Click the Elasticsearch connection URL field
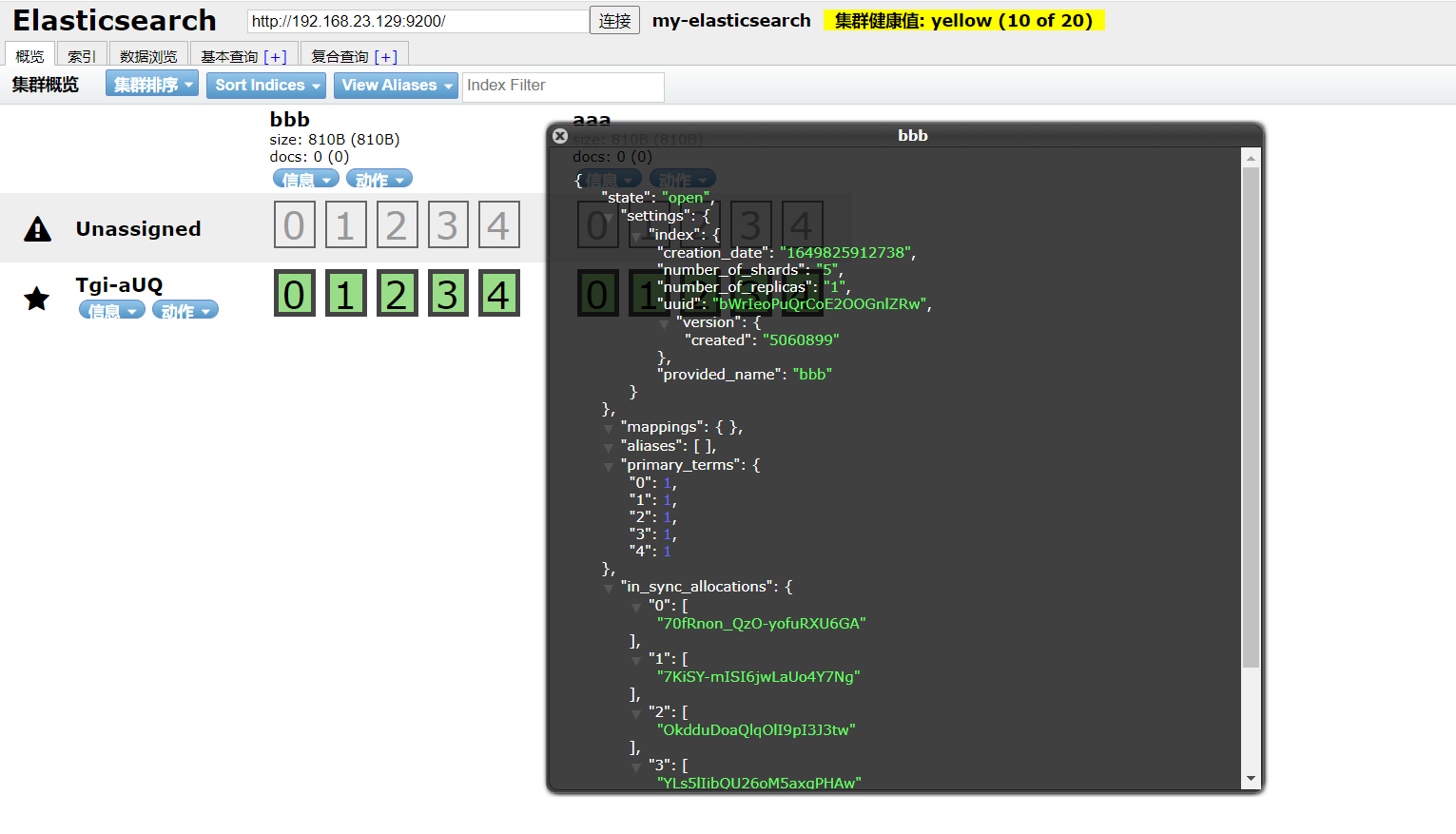The height and width of the screenshot is (834, 1456). pos(417,21)
